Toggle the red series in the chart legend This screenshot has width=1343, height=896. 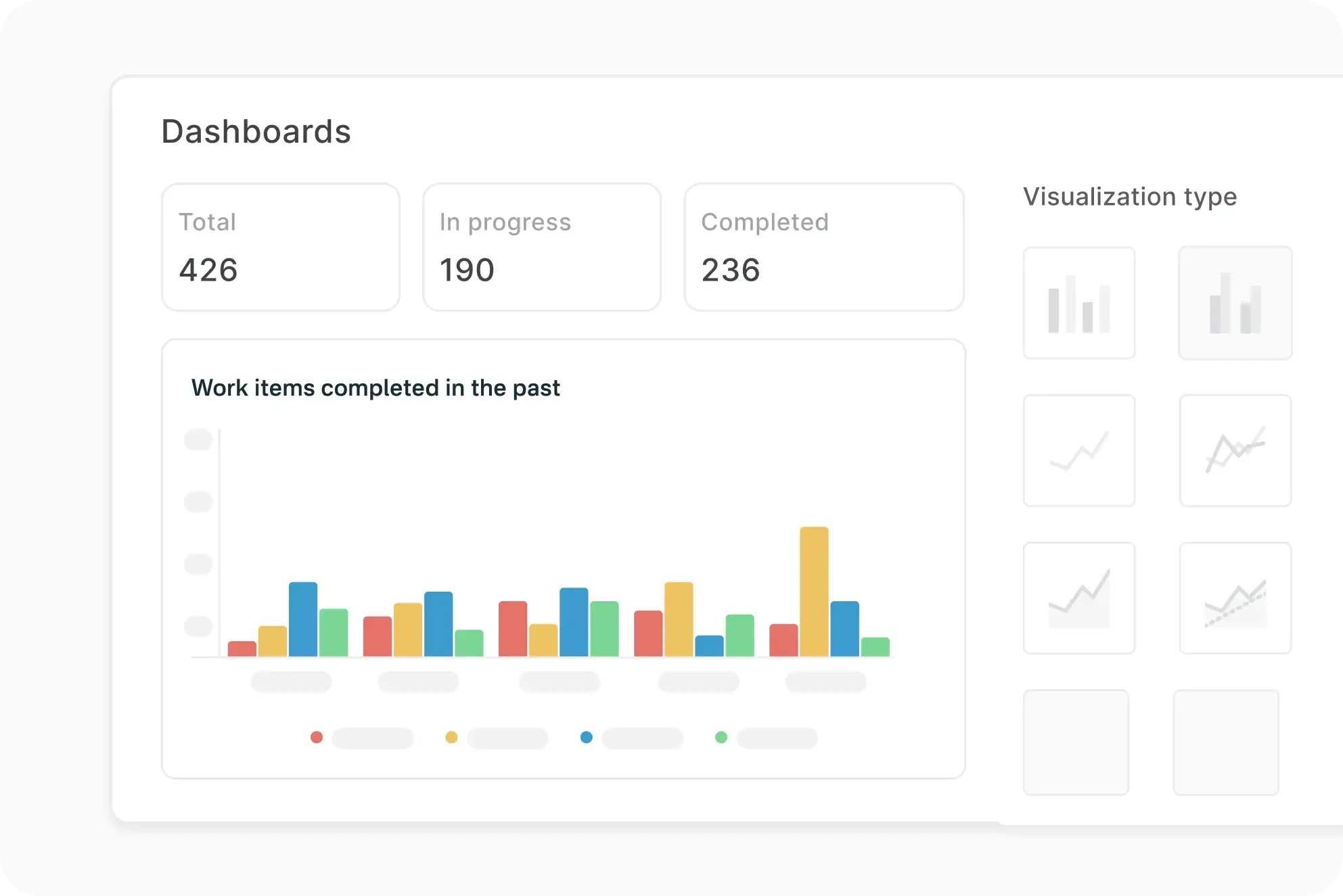[x=317, y=738]
